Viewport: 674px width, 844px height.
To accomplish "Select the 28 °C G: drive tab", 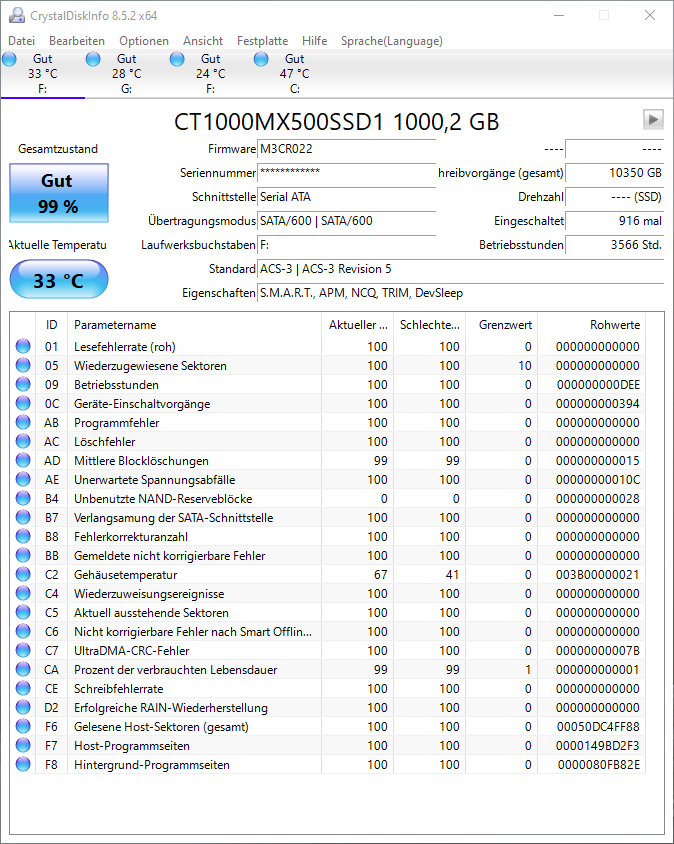I will click(127, 74).
